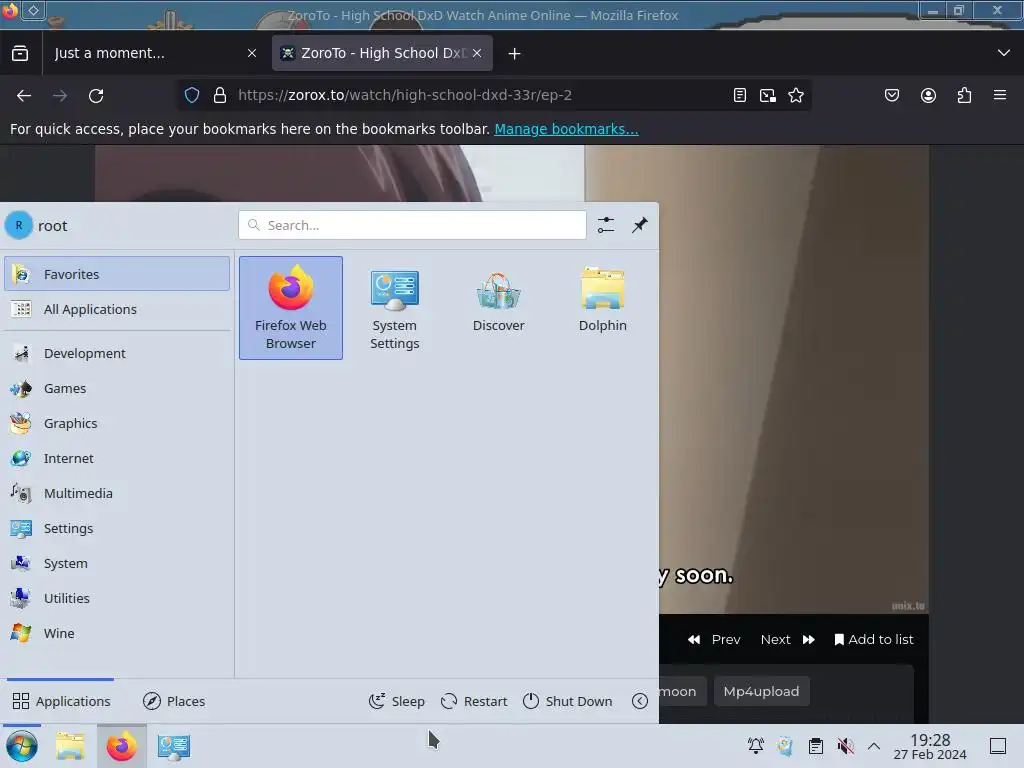Viewport: 1024px width, 768px height.
Task: Select the Mp4upload server
Action: click(x=761, y=691)
